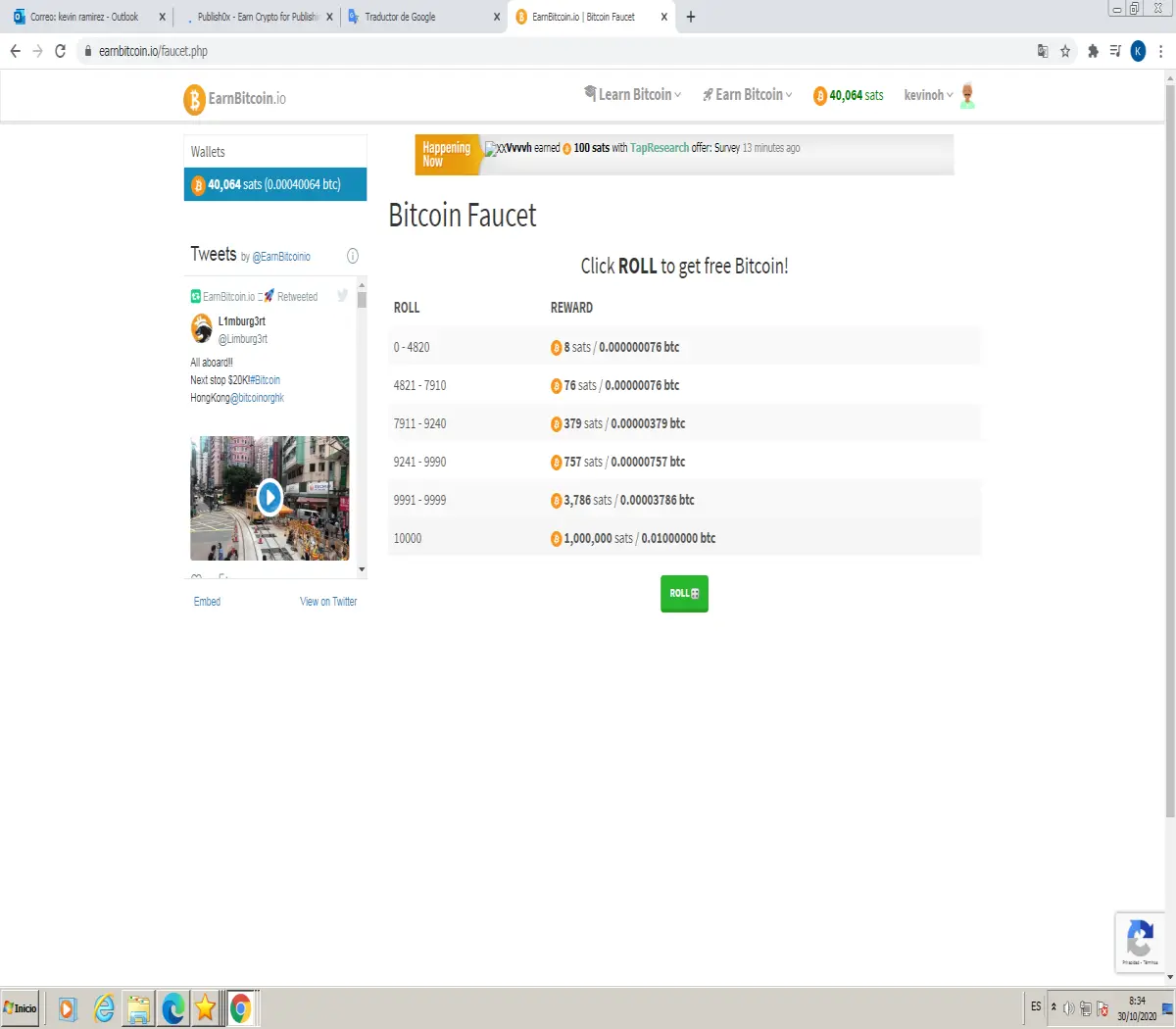
Task: Bookmark this page with star icon
Action: (x=1065, y=51)
